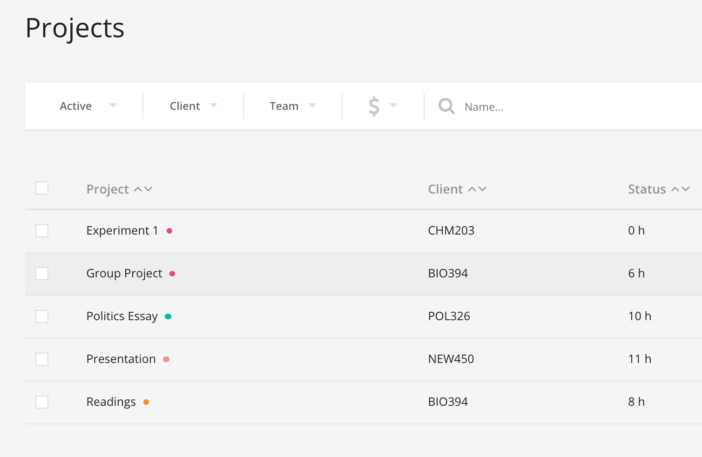The width and height of the screenshot is (702, 457).
Task: Click the Project column sort arrows
Action: (x=143, y=189)
